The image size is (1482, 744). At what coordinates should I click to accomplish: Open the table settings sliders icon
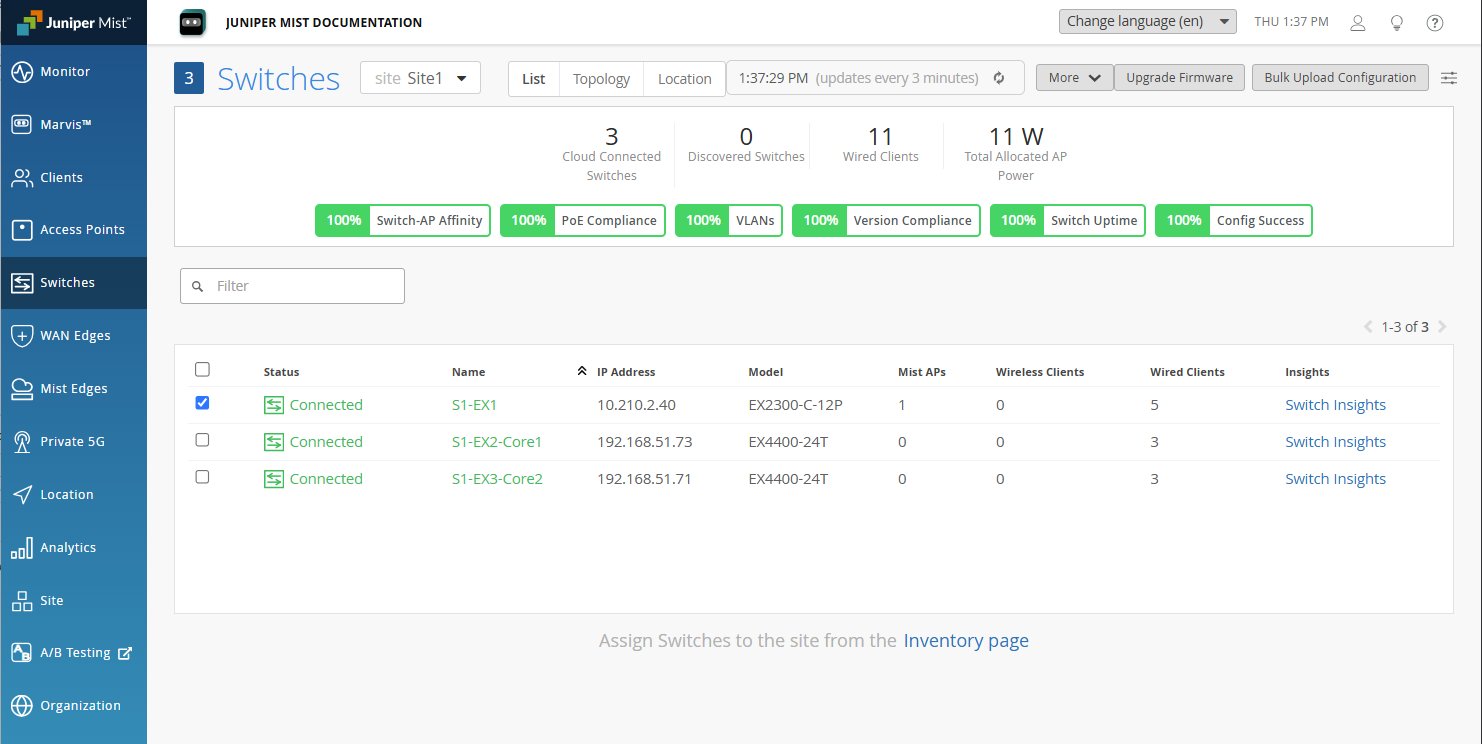point(1448,78)
